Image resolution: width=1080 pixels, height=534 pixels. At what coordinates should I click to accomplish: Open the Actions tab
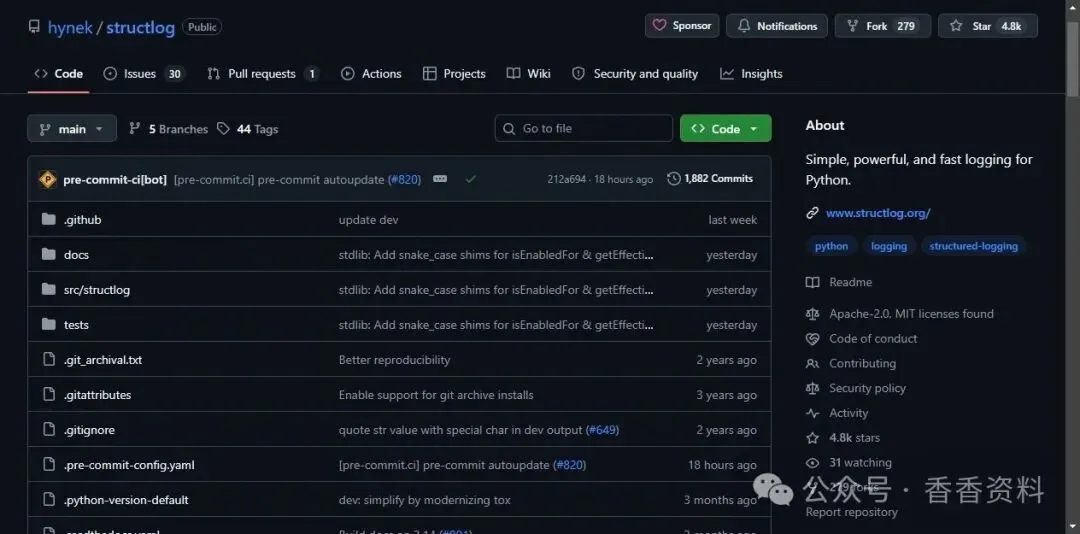[x=371, y=74]
